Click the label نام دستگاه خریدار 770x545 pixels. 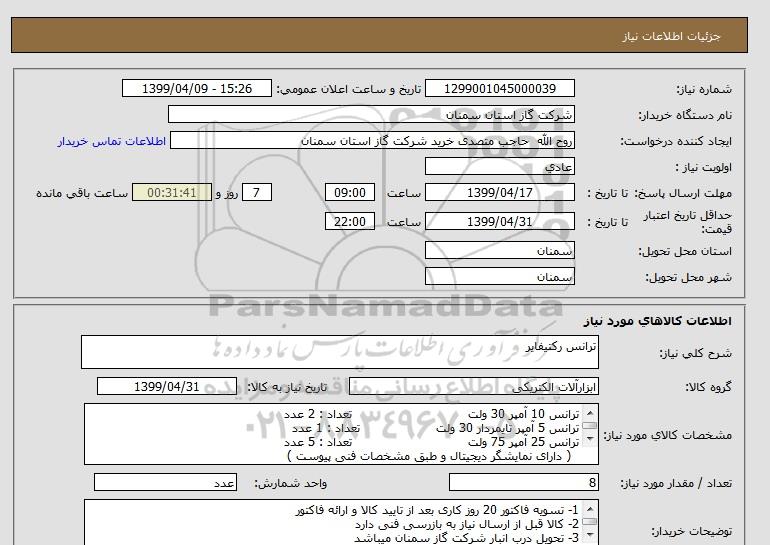click(685, 115)
